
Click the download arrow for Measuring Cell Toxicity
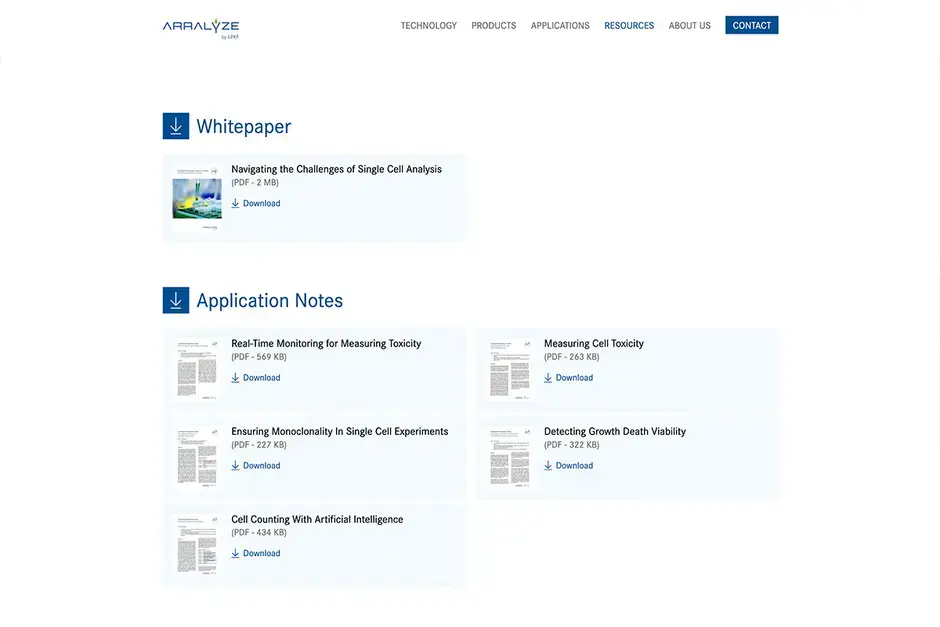548,378
